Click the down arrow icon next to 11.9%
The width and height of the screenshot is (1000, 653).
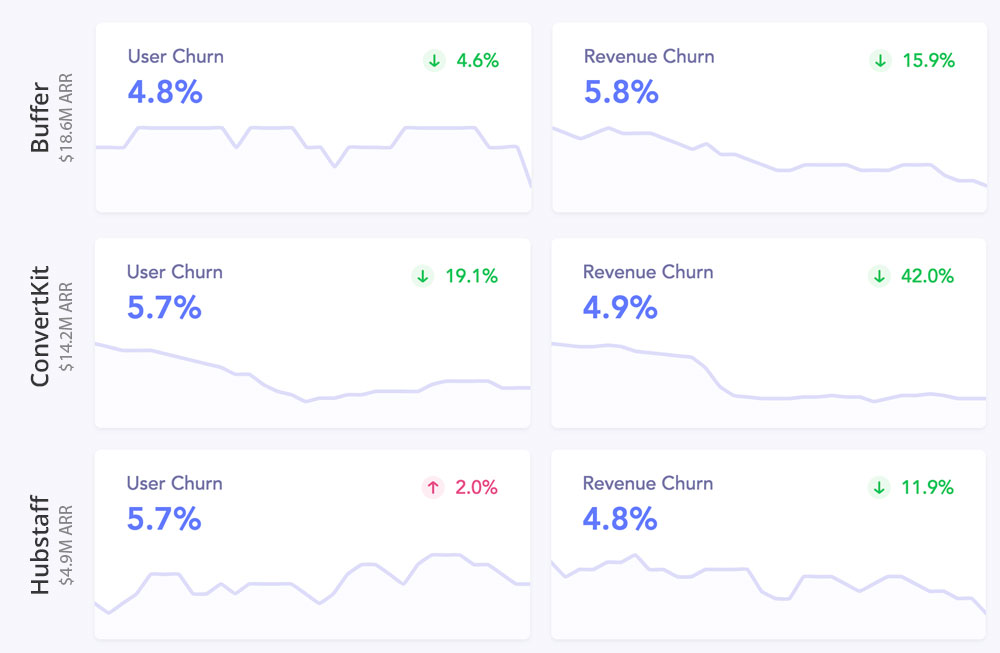click(x=879, y=488)
